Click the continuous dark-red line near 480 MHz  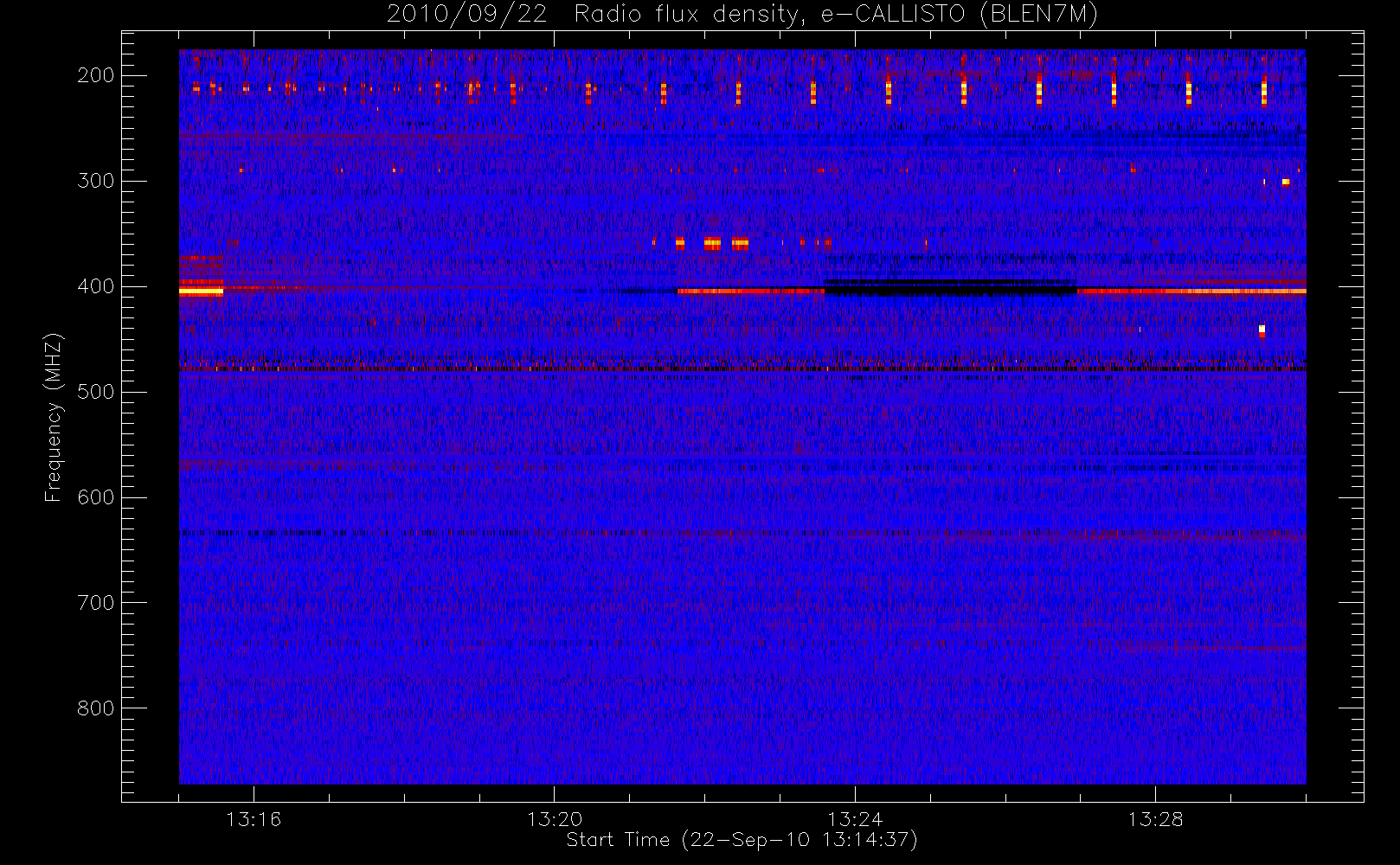click(742, 369)
